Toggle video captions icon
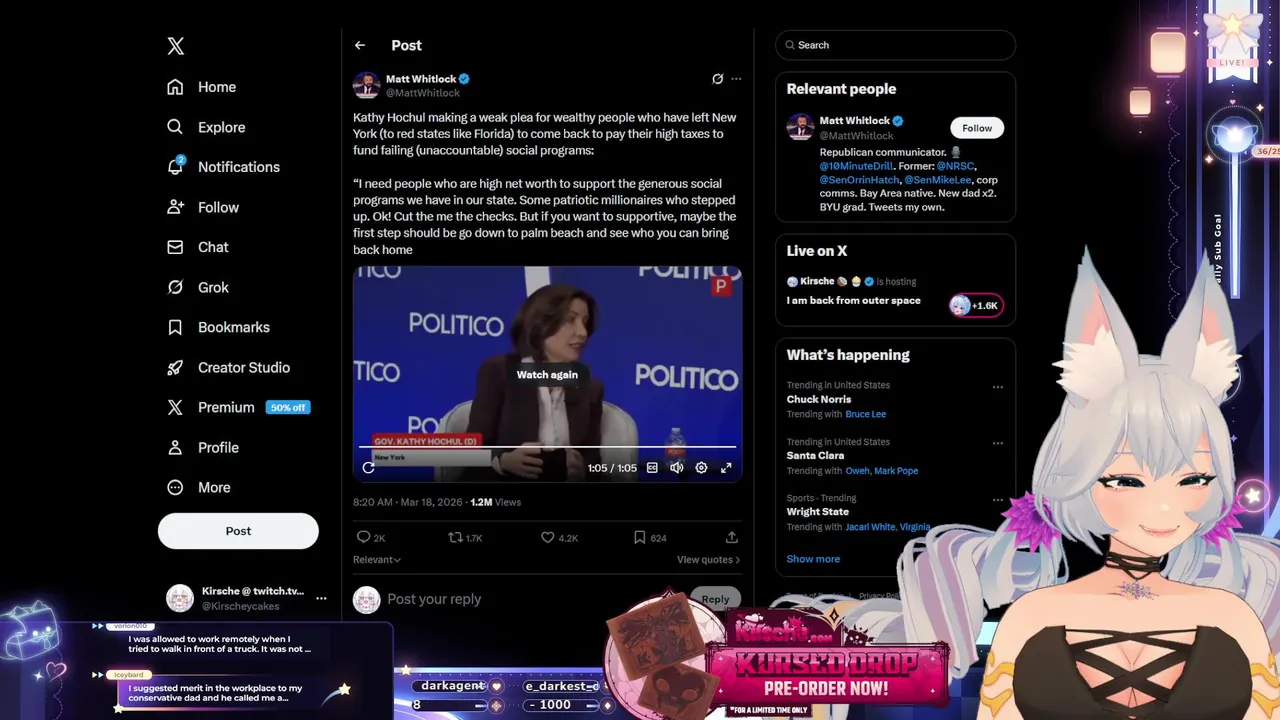This screenshot has height=720, width=1280. tap(652, 467)
